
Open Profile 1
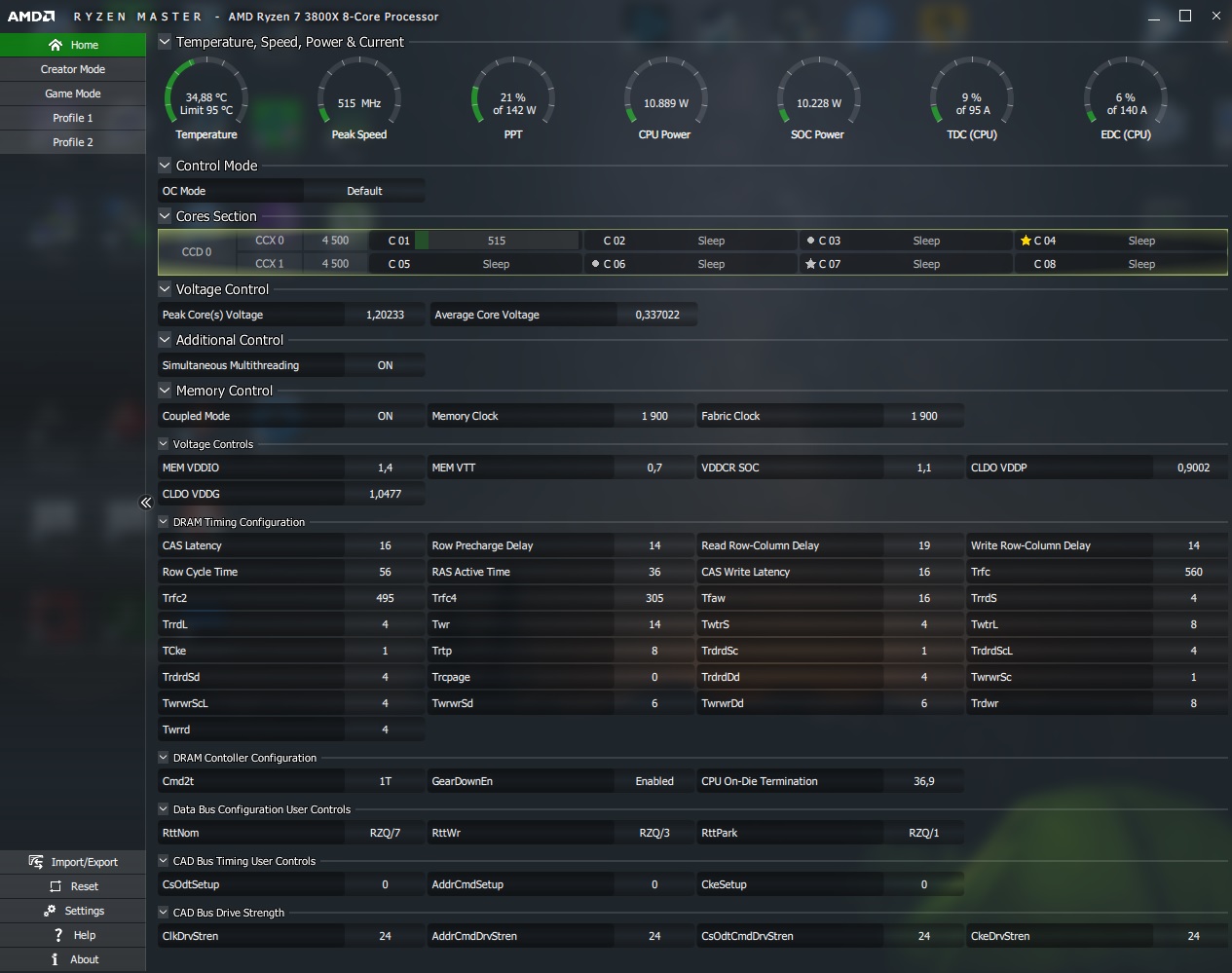click(73, 118)
